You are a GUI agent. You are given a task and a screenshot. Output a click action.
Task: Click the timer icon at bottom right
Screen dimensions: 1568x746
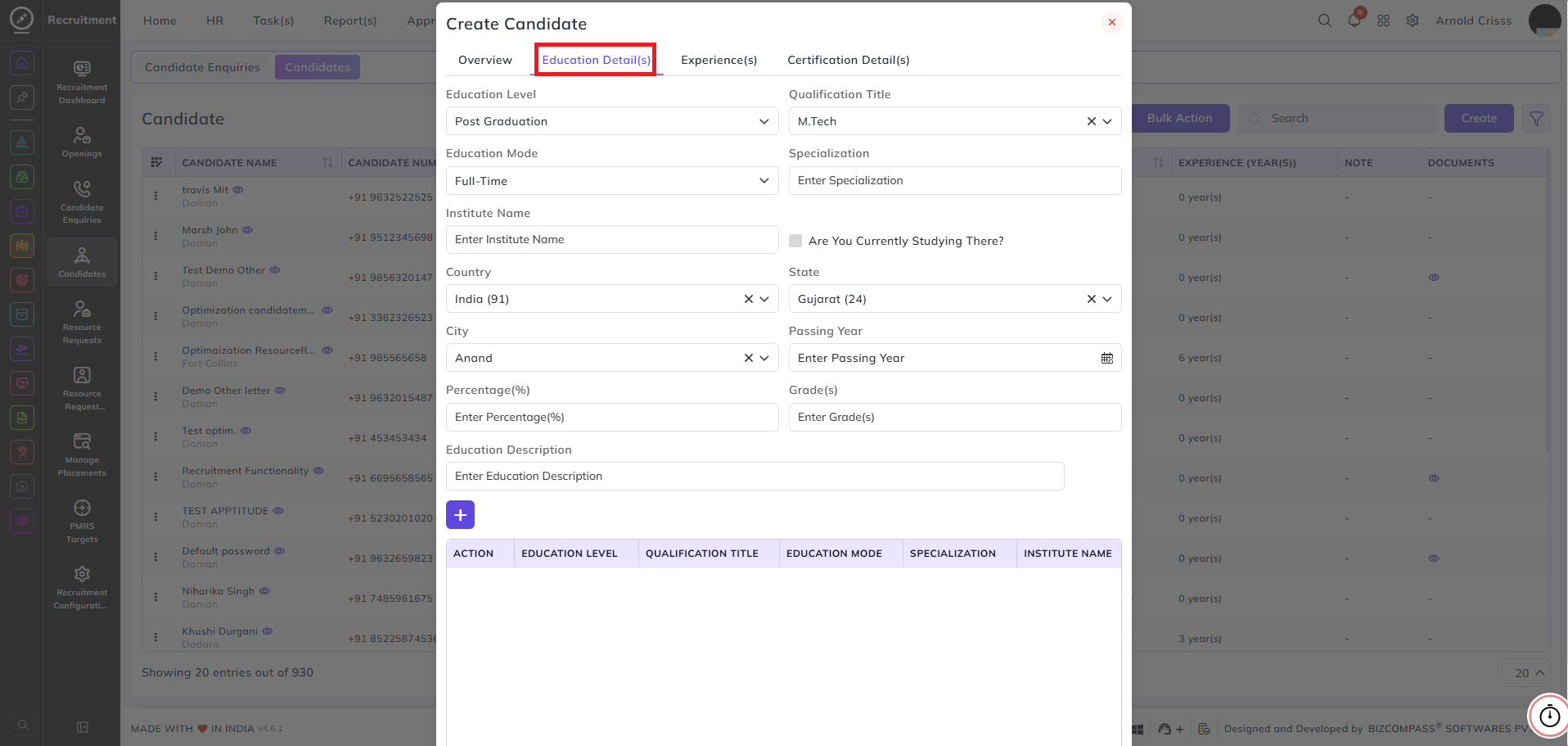1549,717
